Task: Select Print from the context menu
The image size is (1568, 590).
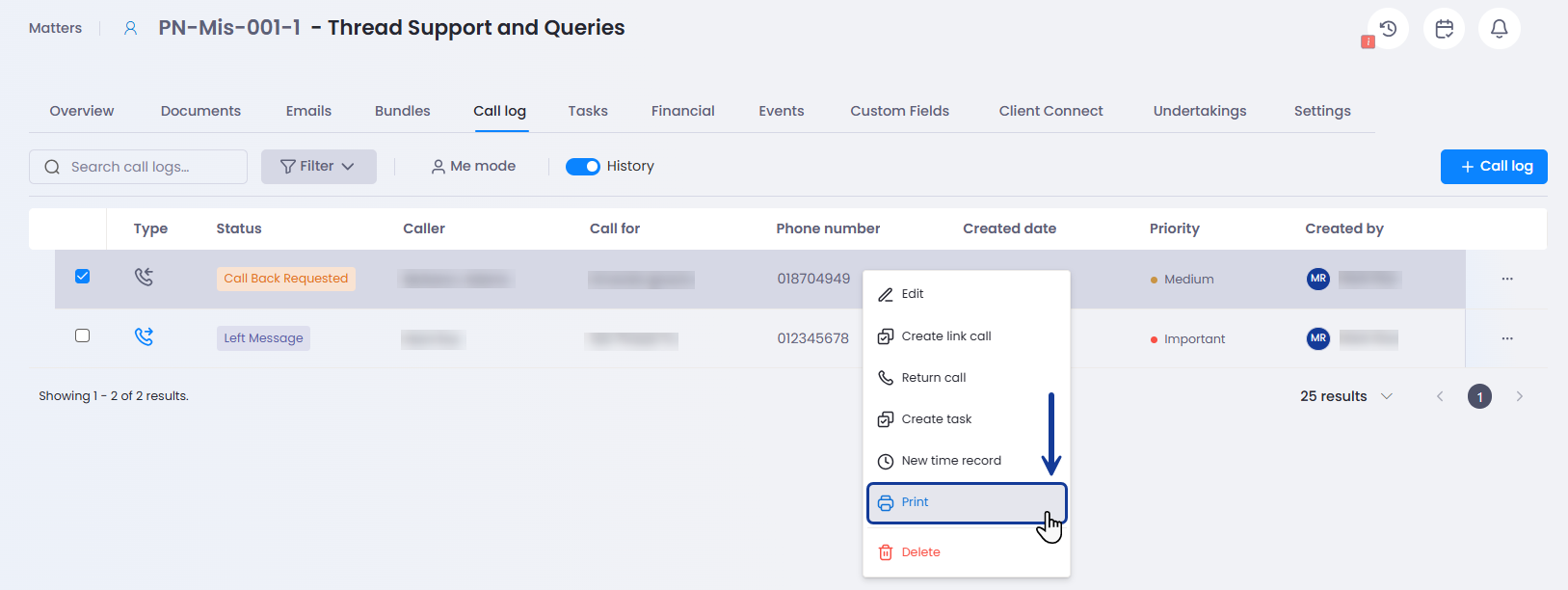Action: point(966,502)
